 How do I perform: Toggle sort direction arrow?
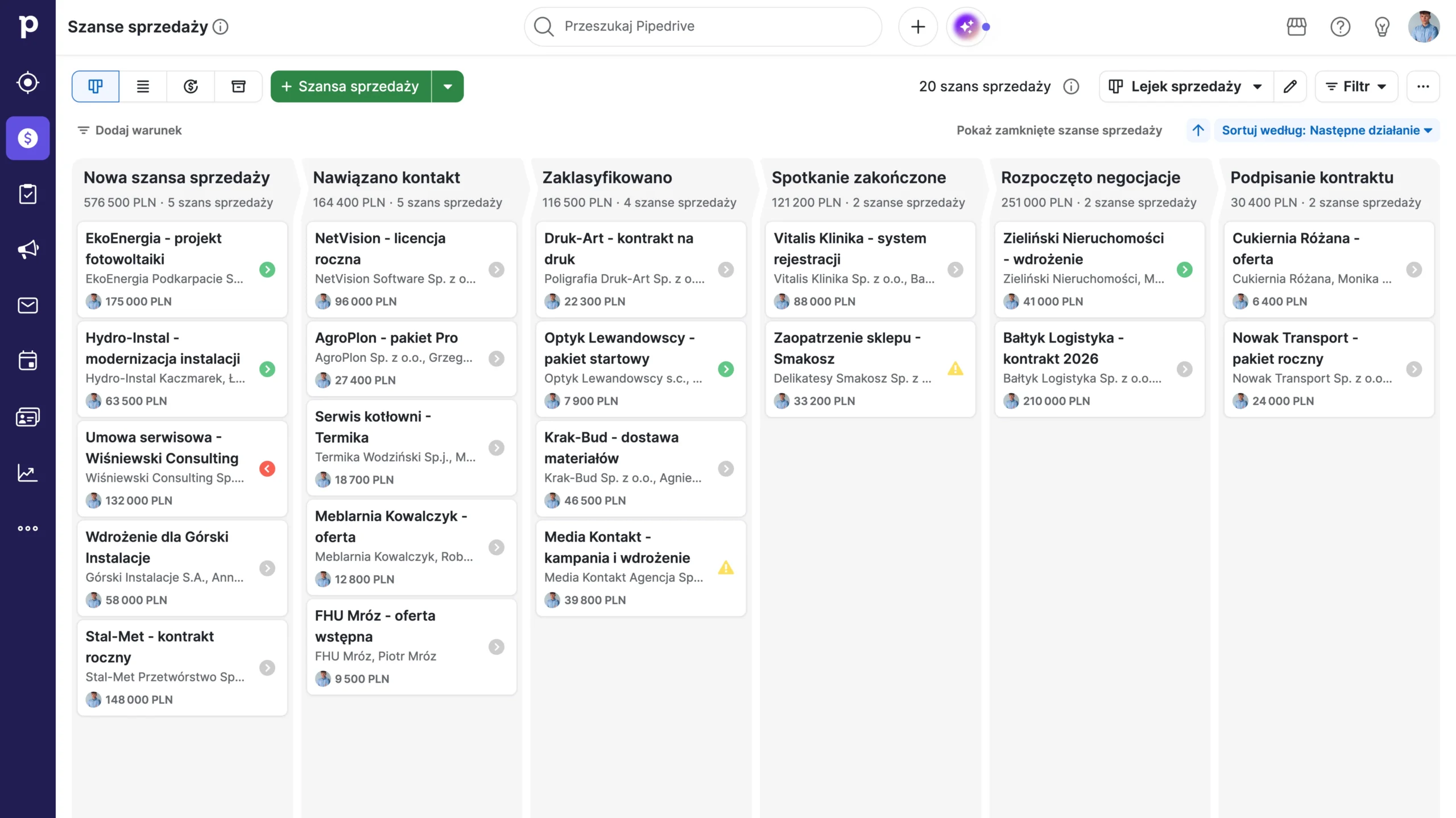point(1198,130)
